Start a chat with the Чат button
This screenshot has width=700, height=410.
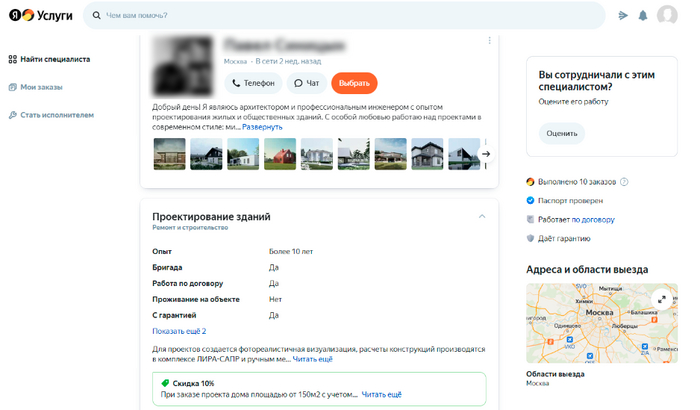point(307,83)
